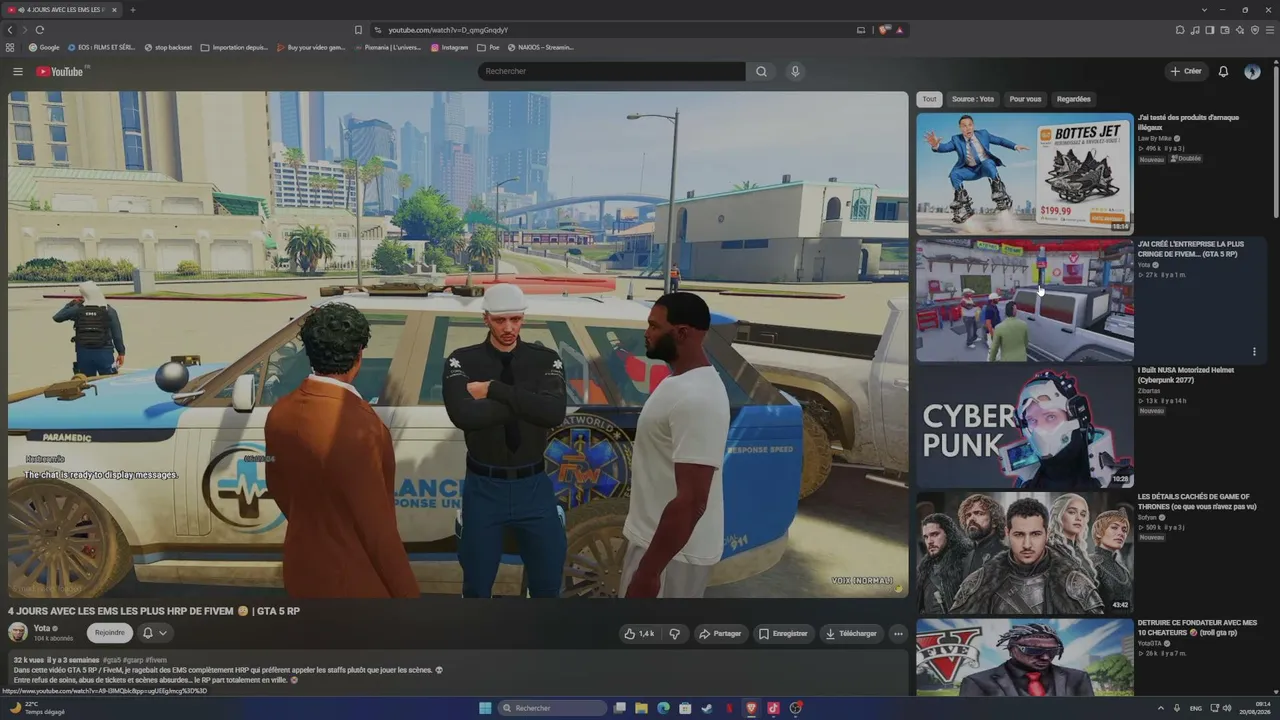Image resolution: width=1280 pixels, height=720 pixels.
Task: Open the DETRUIRE CE FONDATEUR video thumbnail
Action: click(x=1025, y=657)
